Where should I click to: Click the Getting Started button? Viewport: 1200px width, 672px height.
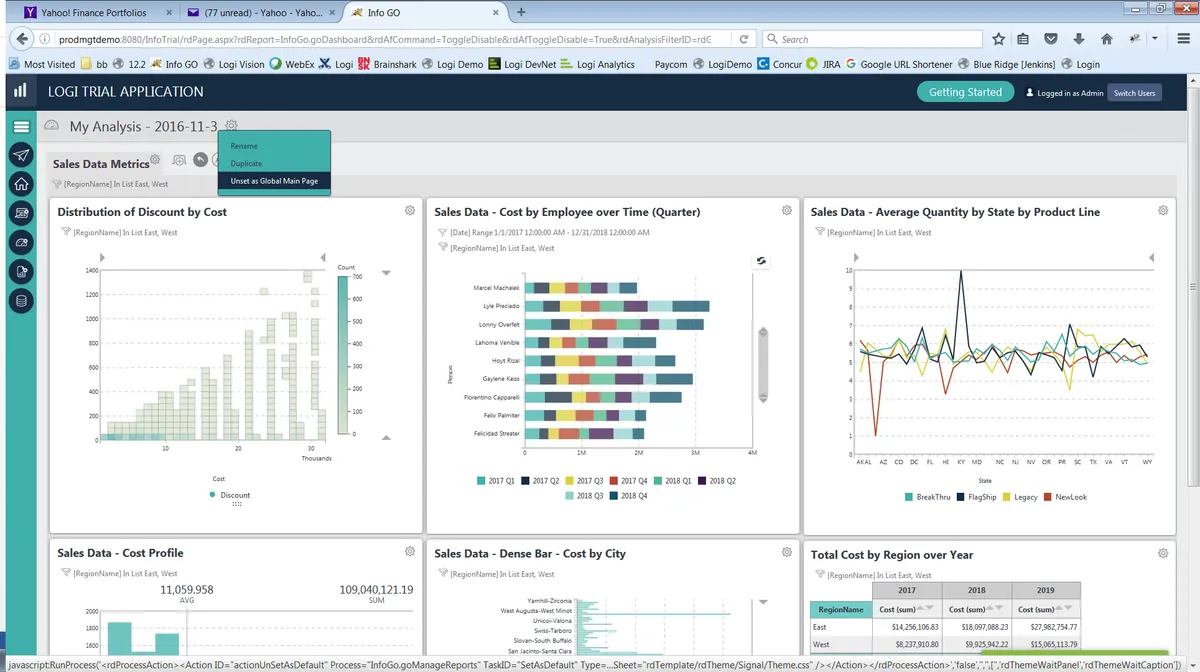(965, 92)
